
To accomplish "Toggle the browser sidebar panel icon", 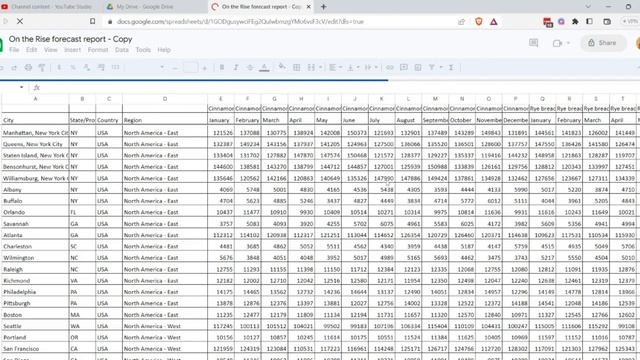I will tap(589, 22).
